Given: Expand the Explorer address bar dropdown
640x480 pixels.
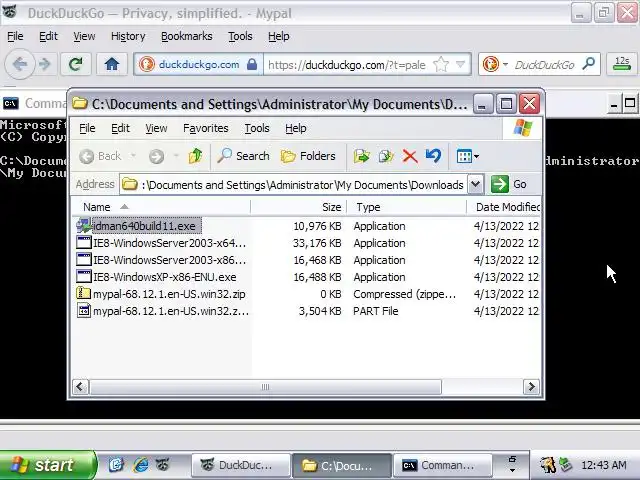Looking at the screenshot, I should click(475, 184).
